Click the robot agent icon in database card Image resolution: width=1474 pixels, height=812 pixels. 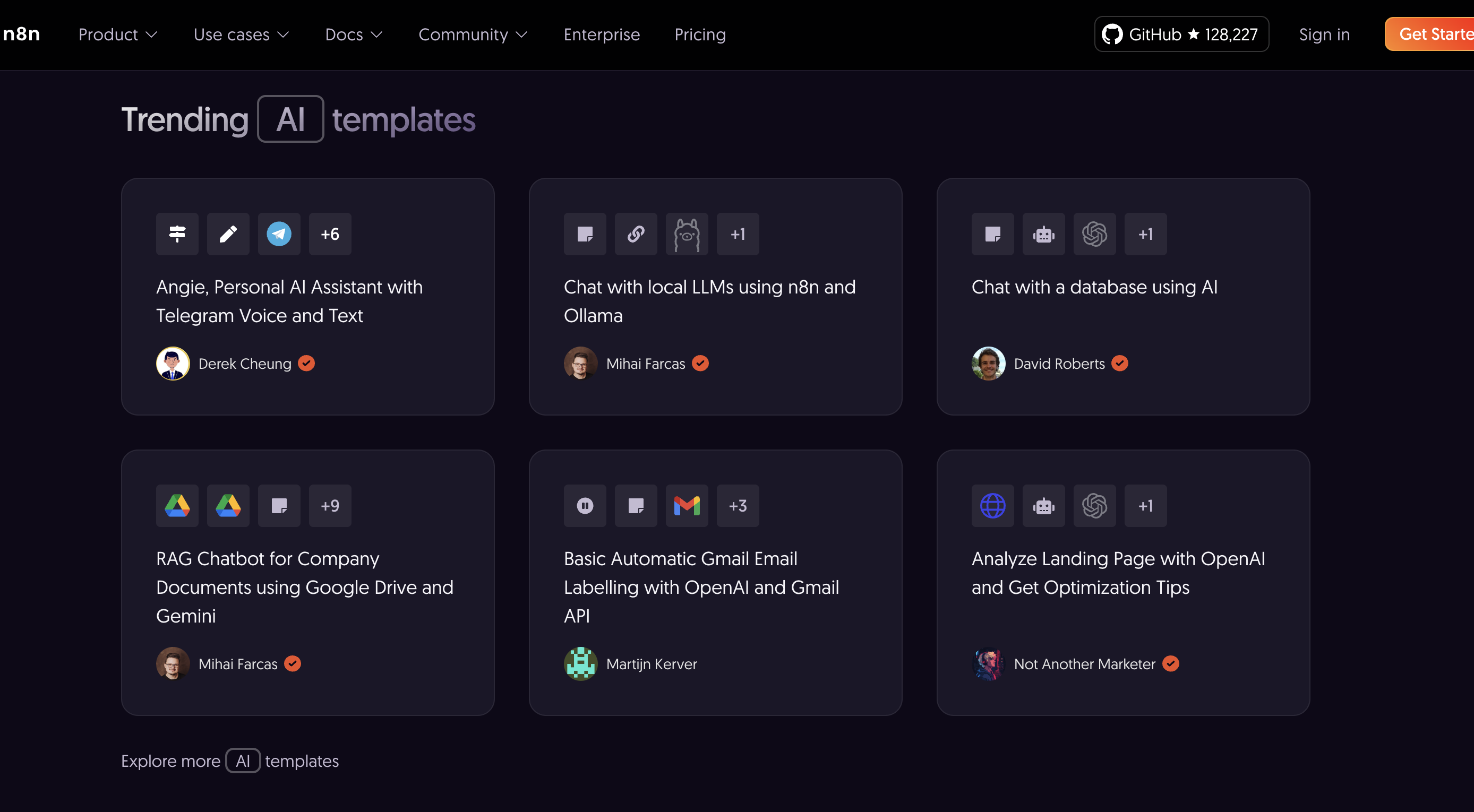point(1043,234)
